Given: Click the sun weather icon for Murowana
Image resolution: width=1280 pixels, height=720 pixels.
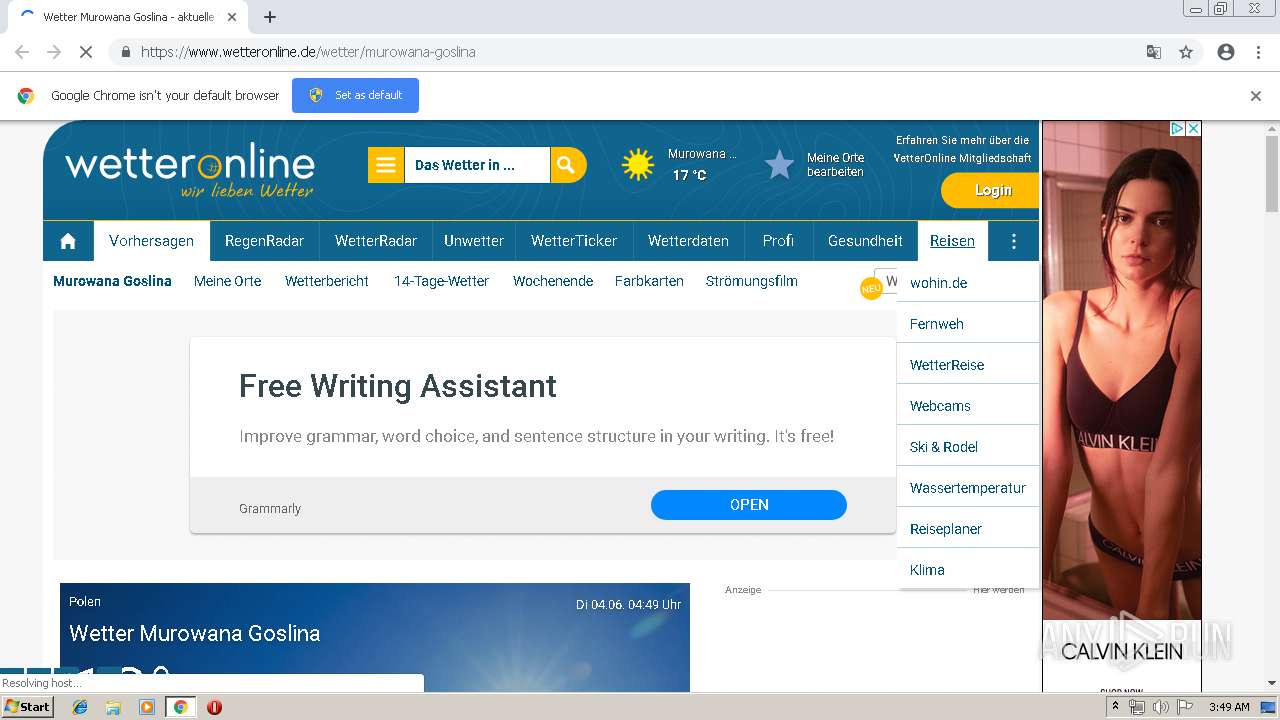Looking at the screenshot, I should click(638, 164).
